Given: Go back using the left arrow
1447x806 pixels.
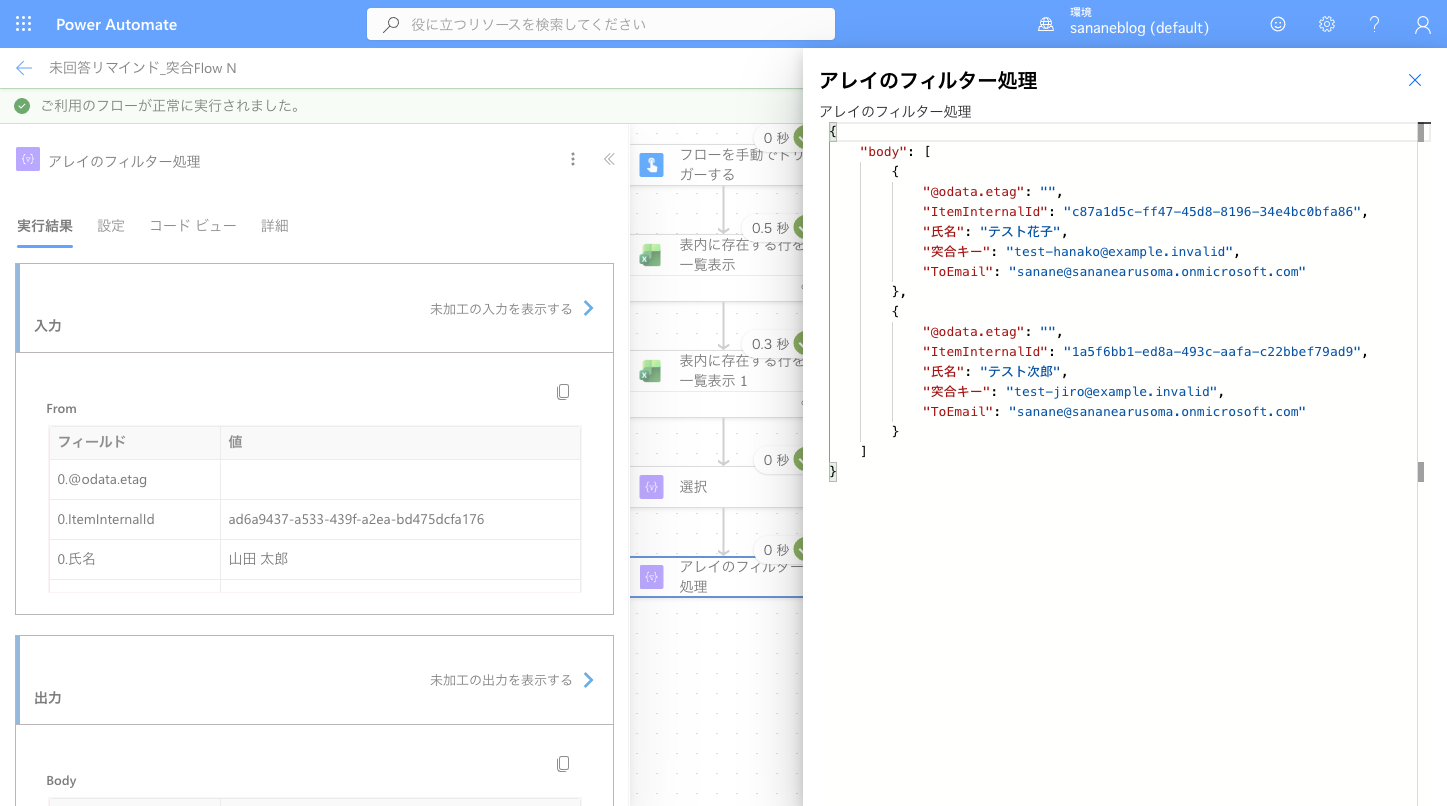Looking at the screenshot, I should 24,68.
